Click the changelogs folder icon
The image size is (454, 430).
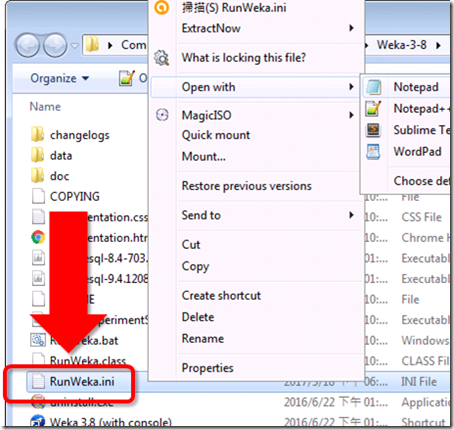tap(38, 135)
